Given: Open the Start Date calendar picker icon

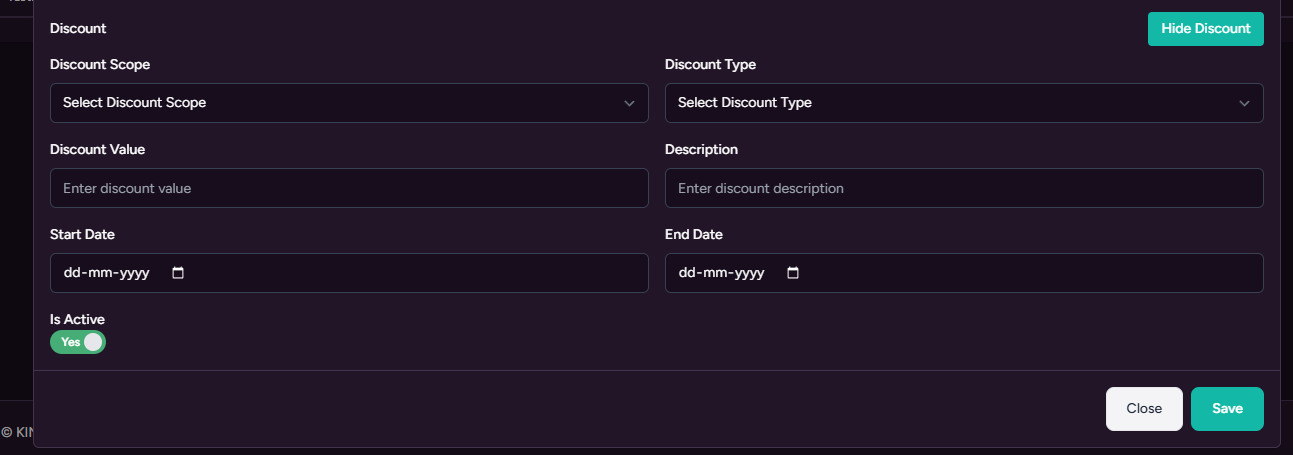Looking at the screenshot, I should pyautogui.click(x=178, y=273).
